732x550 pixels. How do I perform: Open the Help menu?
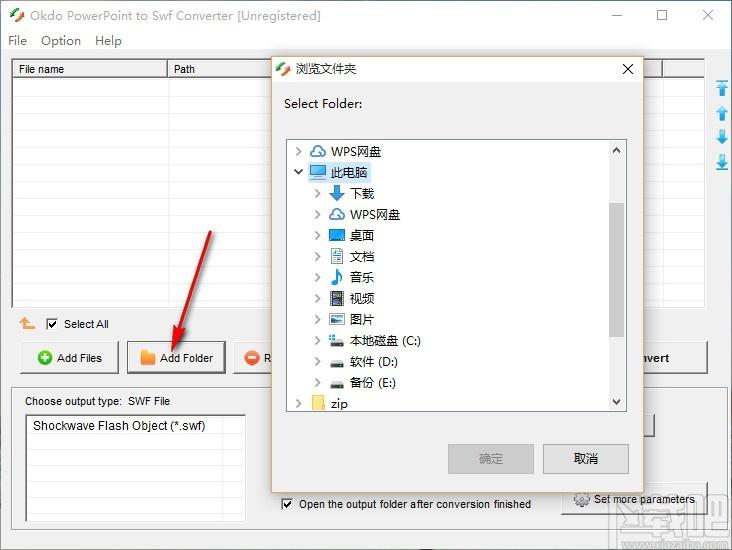pos(108,41)
